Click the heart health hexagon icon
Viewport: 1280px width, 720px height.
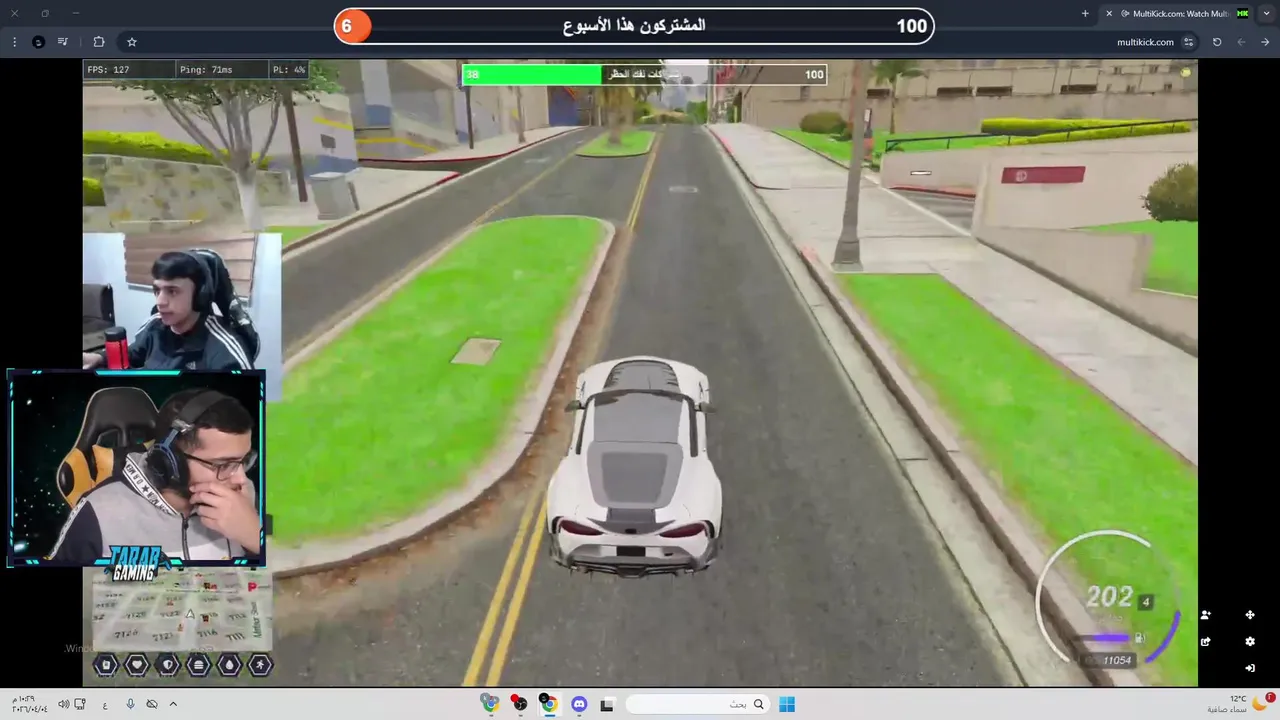pos(137,665)
